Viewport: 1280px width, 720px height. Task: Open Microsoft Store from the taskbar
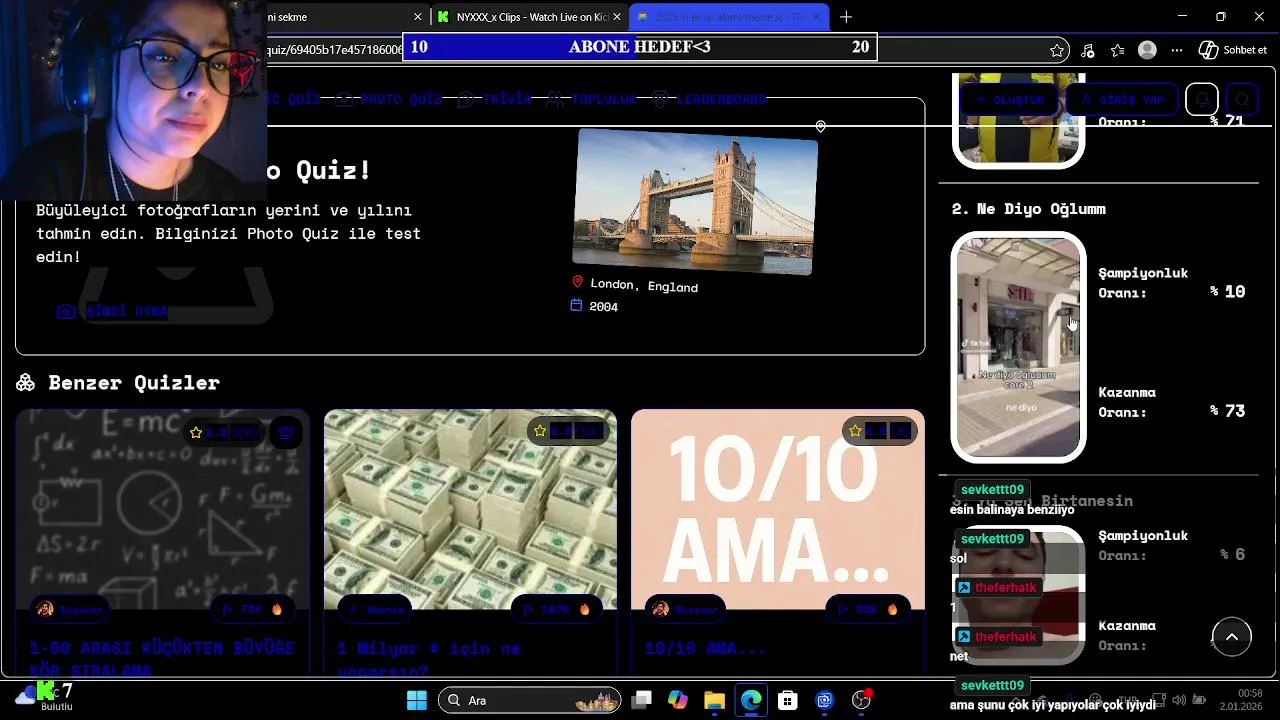click(x=788, y=700)
